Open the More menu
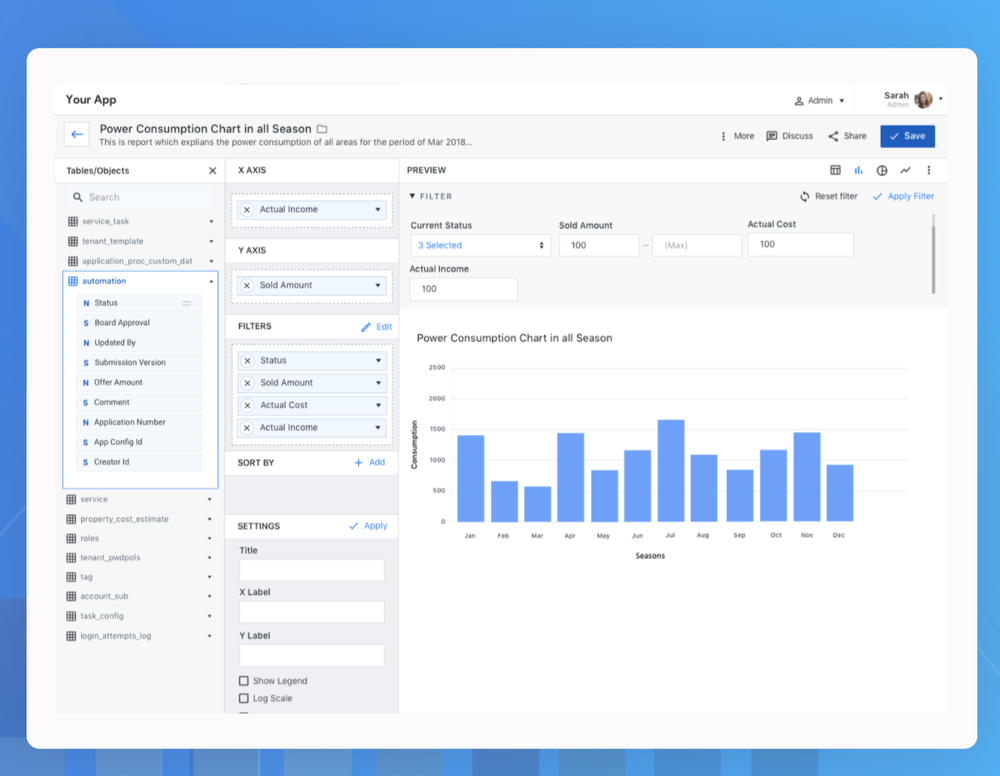The height and width of the screenshot is (776, 1000). 738,135
